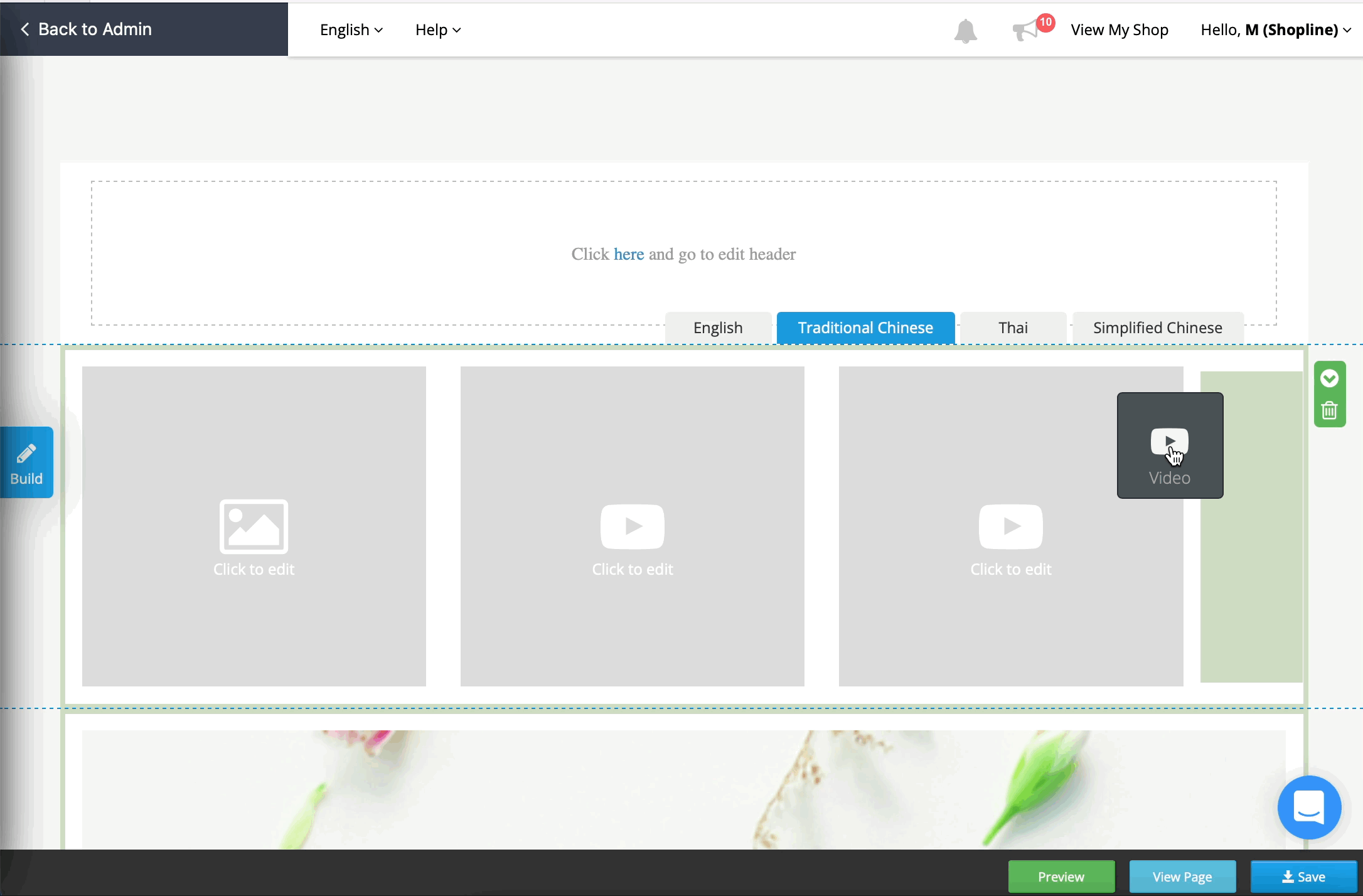Select the English language tab

coord(718,327)
